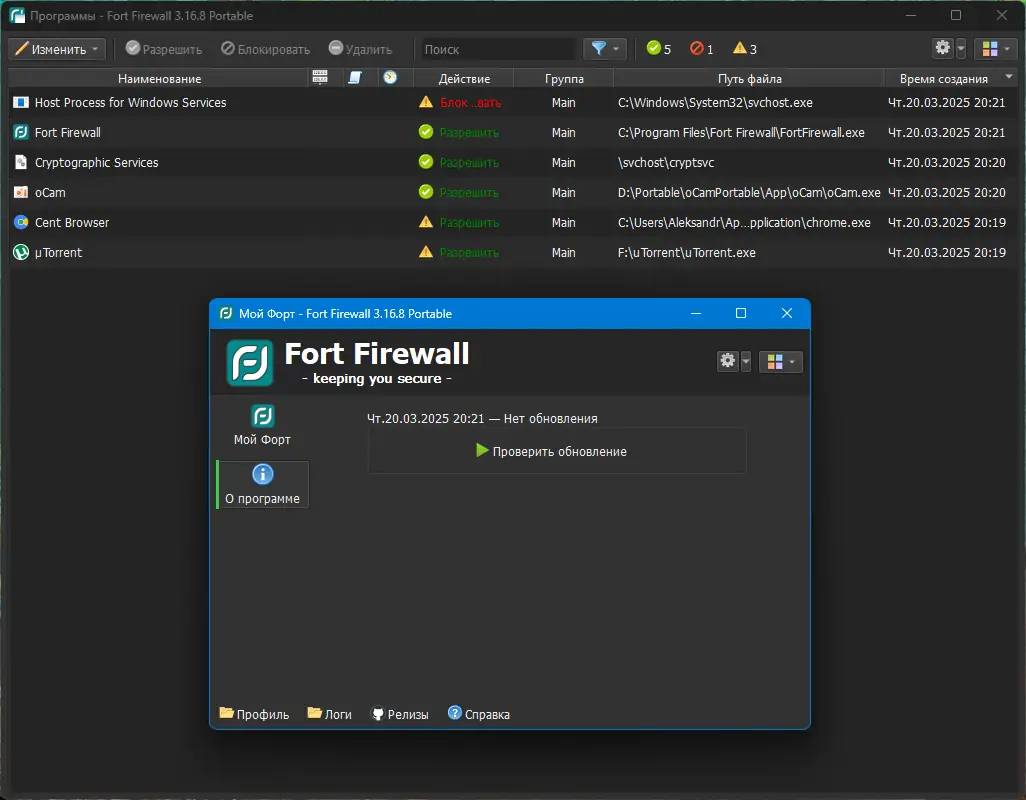
Task: Sort by Время создания column header
Action: [944, 78]
